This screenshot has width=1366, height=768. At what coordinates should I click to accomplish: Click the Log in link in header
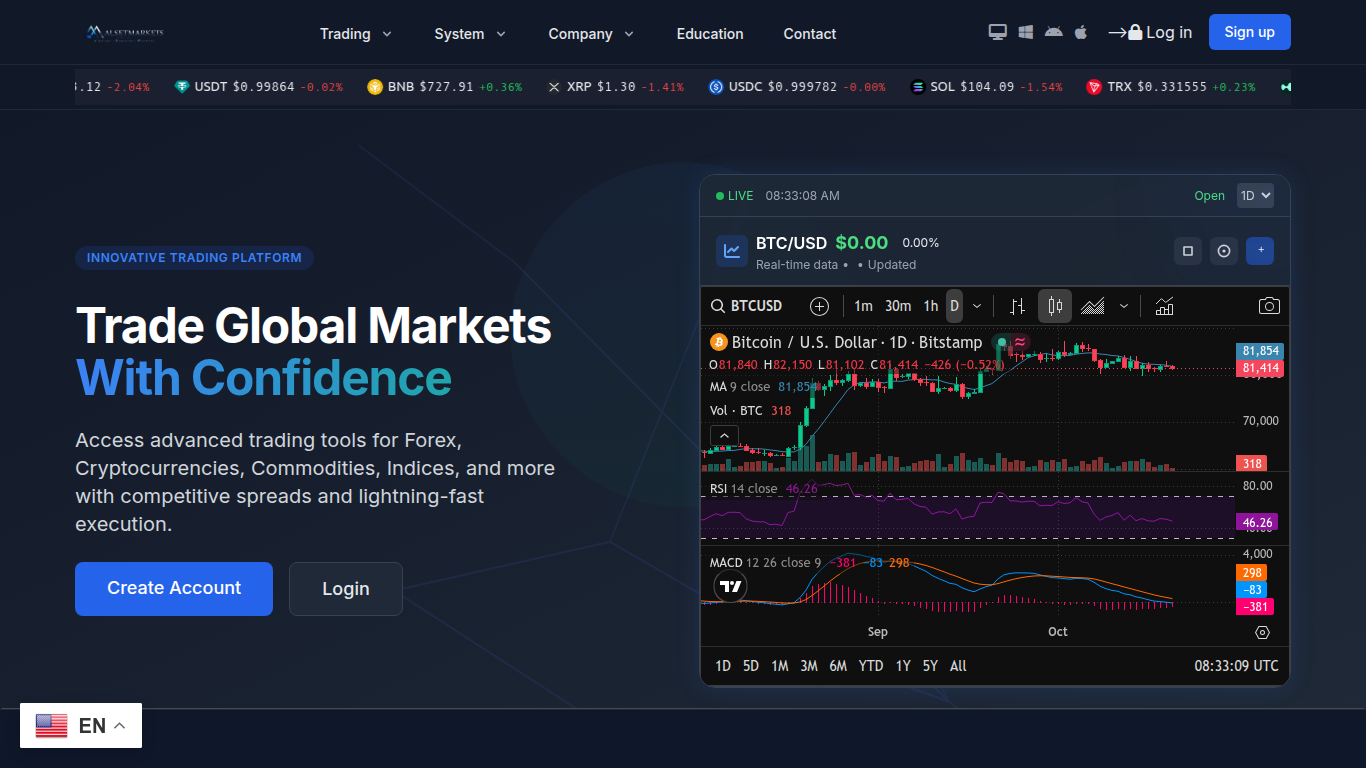(x=1150, y=32)
